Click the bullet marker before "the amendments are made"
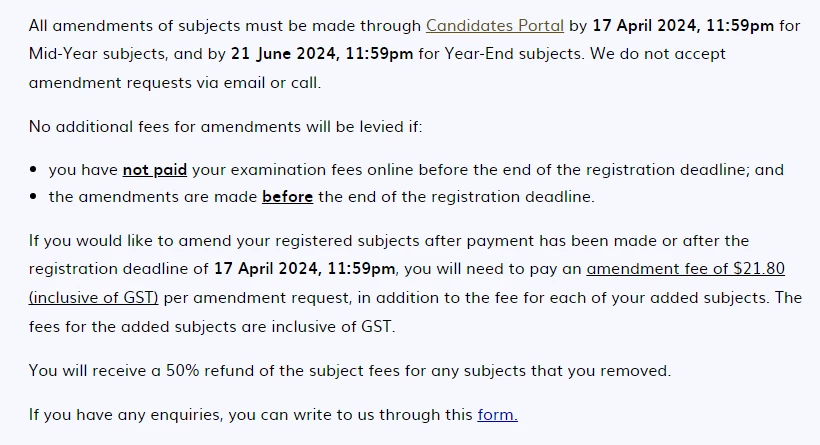820x445 pixels. 33,197
